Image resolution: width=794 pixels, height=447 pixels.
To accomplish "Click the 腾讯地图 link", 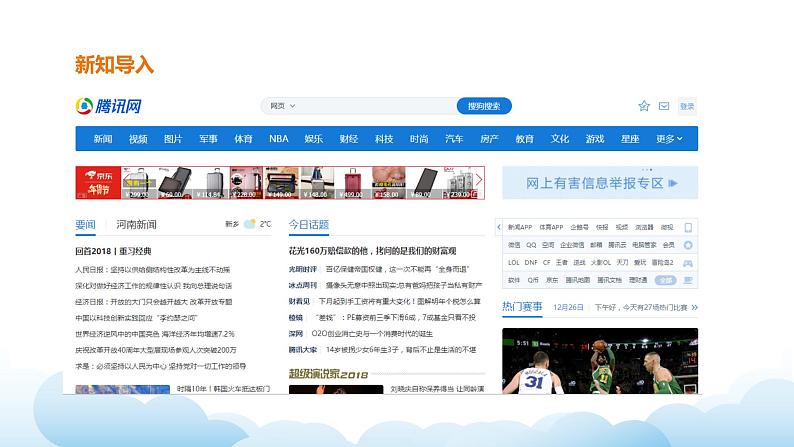I will click(x=578, y=280).
